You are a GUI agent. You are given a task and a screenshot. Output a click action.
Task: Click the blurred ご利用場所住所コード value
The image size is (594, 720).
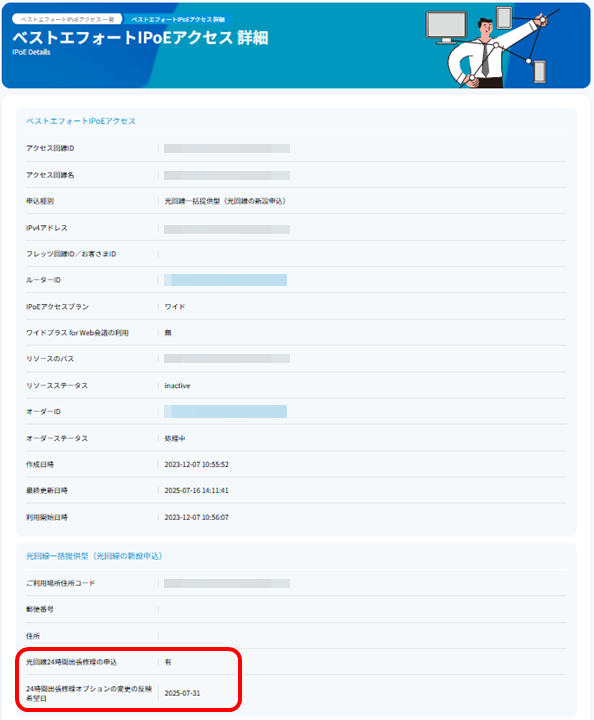tap(227, 583)
